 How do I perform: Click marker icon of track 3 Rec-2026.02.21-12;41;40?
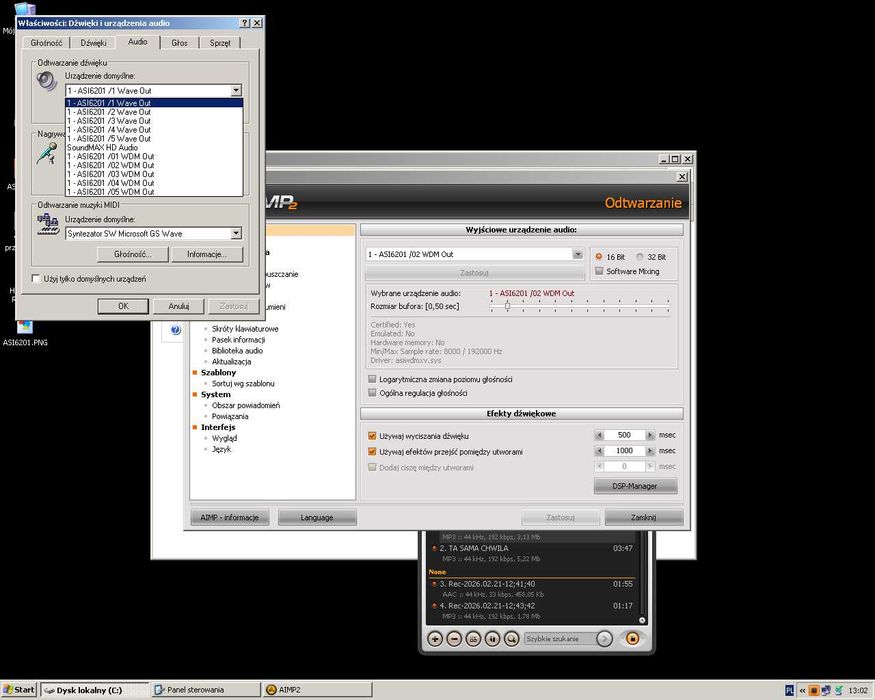(x=434, y=584)
